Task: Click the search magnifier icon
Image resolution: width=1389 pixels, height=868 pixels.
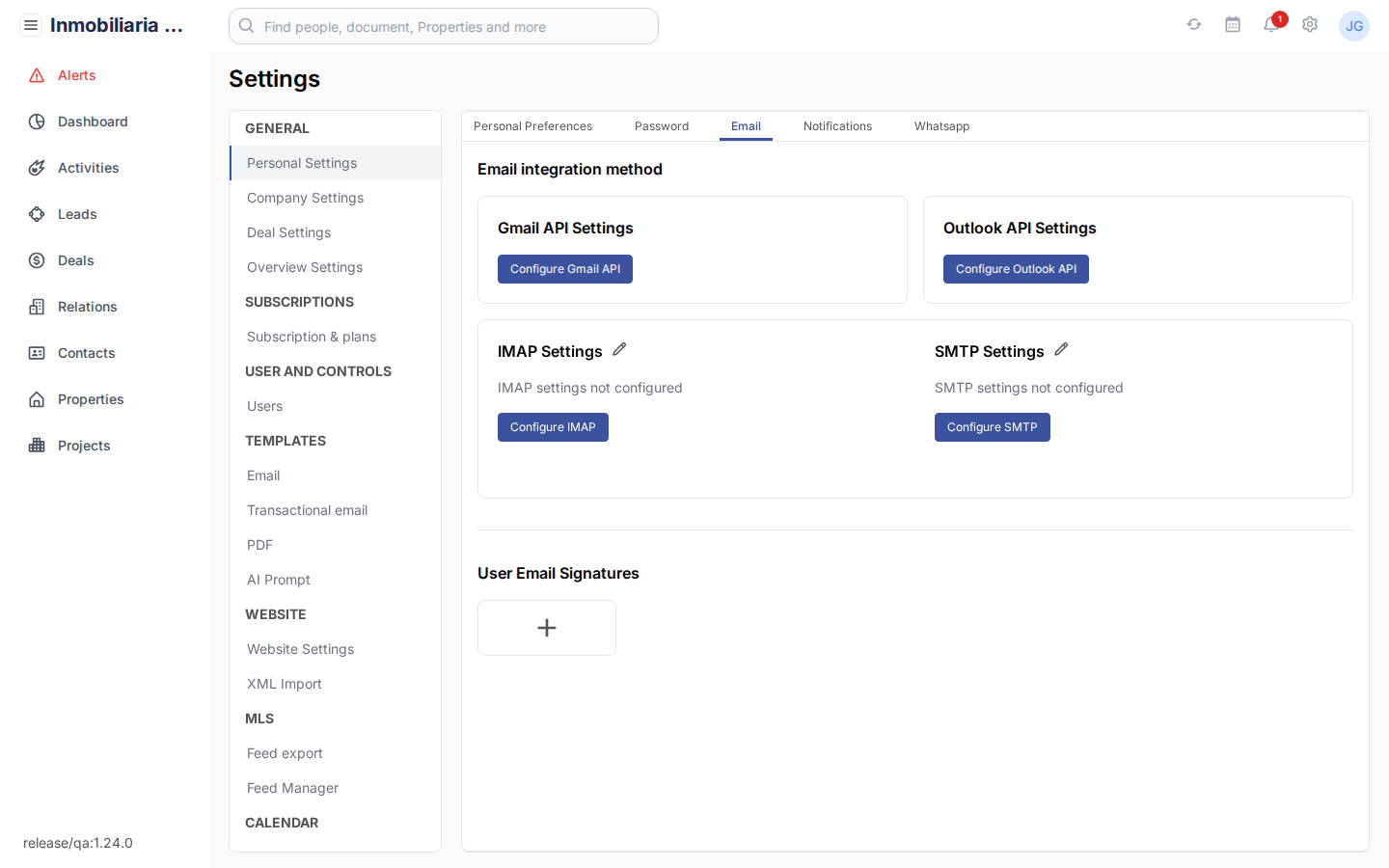Action: [x=247, y=26]
